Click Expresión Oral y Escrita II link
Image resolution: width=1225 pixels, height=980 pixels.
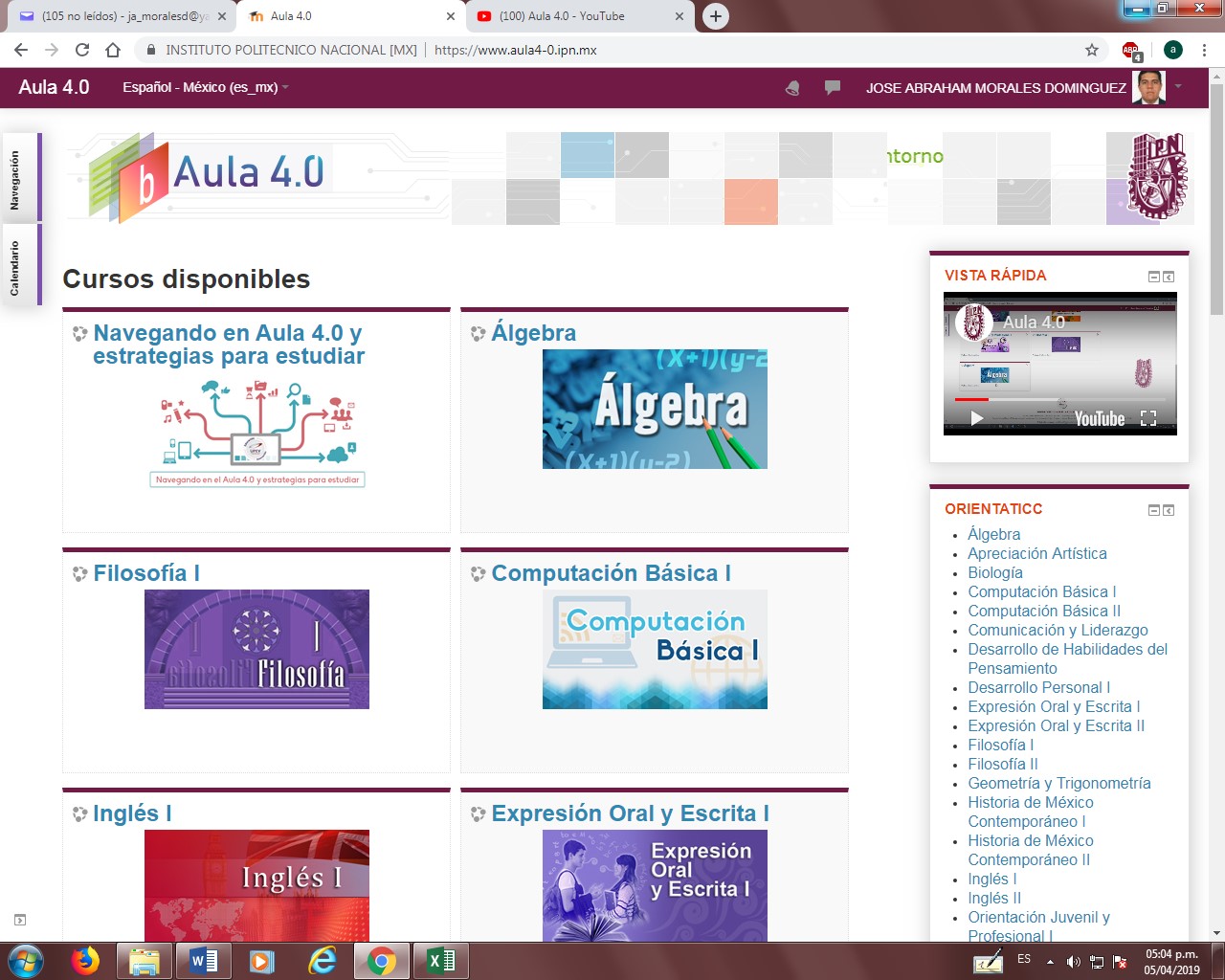pos(1057,725)
